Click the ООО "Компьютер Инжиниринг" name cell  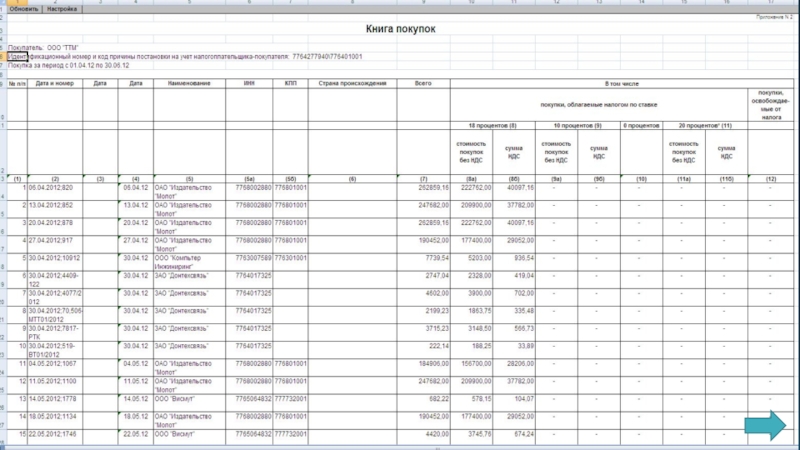(187, 260)
